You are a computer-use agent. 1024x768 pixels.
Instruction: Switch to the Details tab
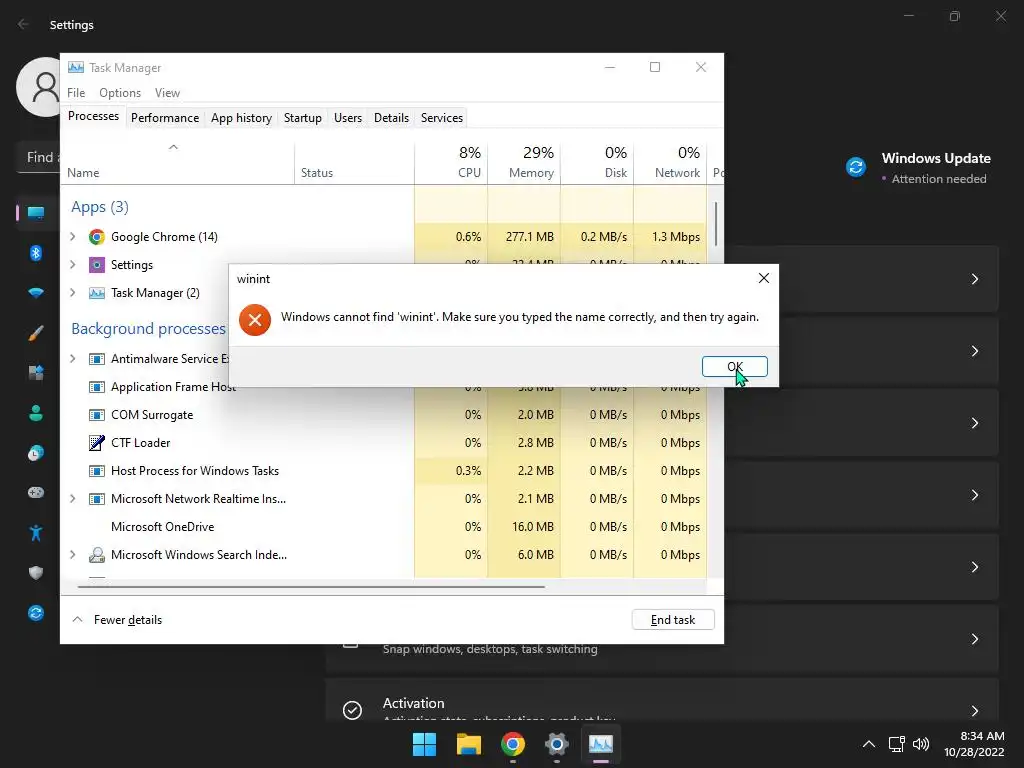click(x=391, y=118)
